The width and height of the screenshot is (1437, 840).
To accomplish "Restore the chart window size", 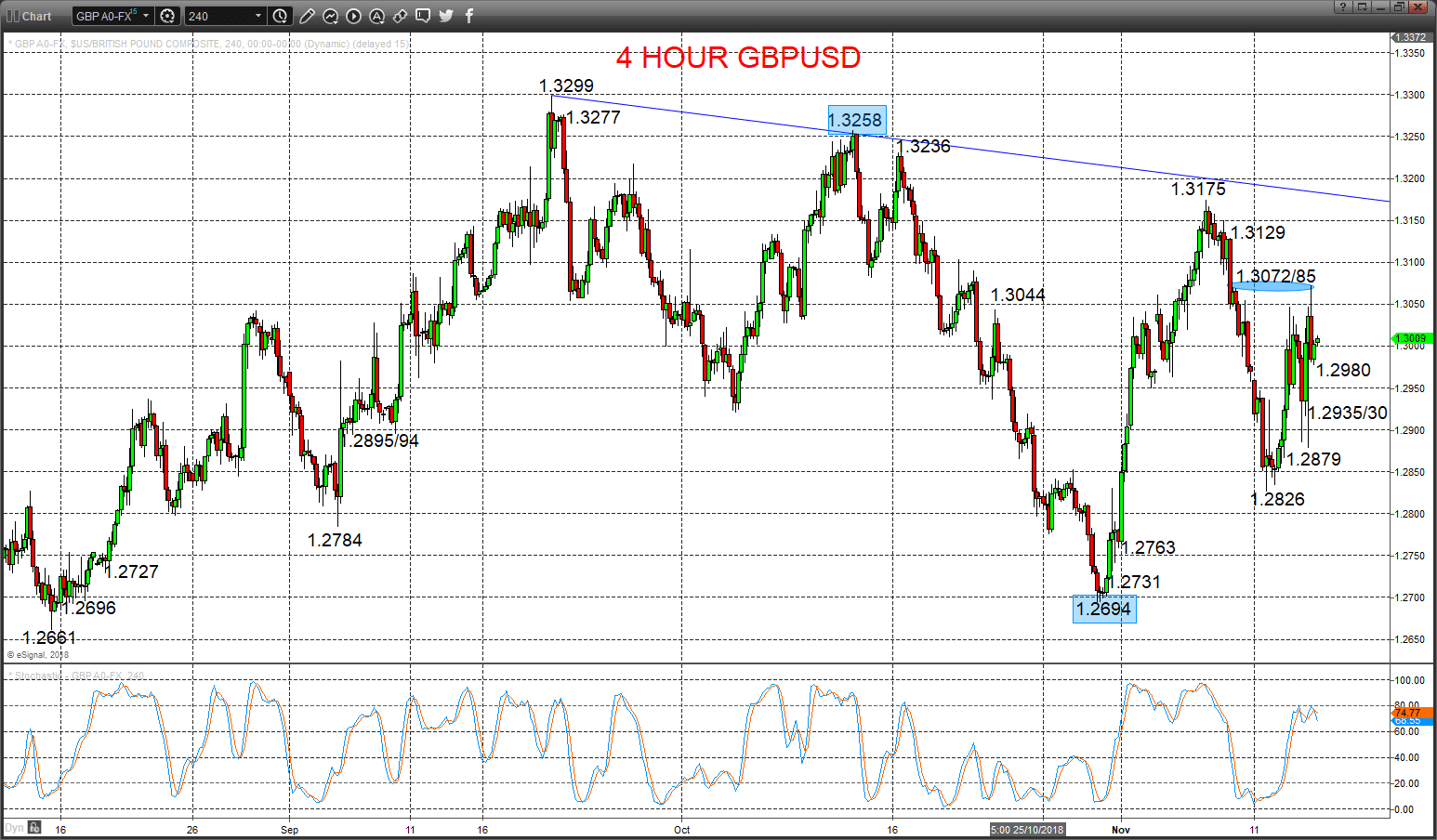I will click(1399, 7).
